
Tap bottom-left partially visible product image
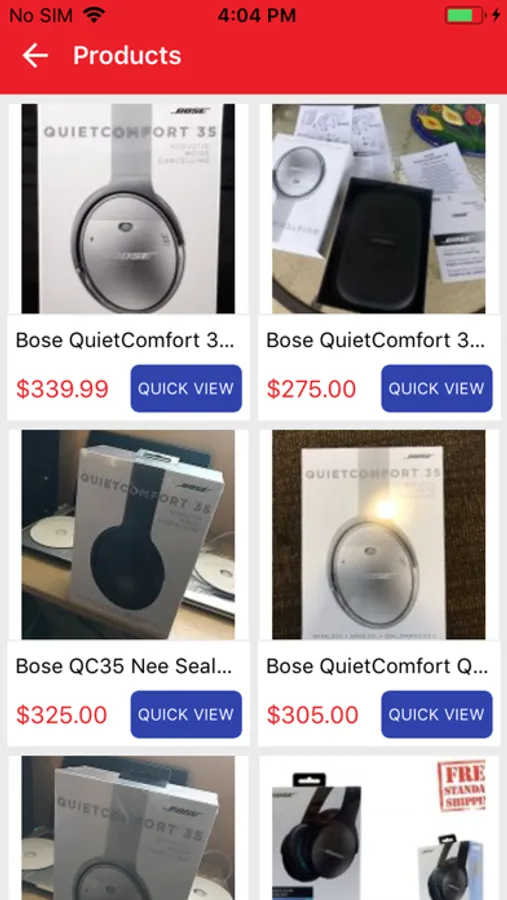coord(129,828)
